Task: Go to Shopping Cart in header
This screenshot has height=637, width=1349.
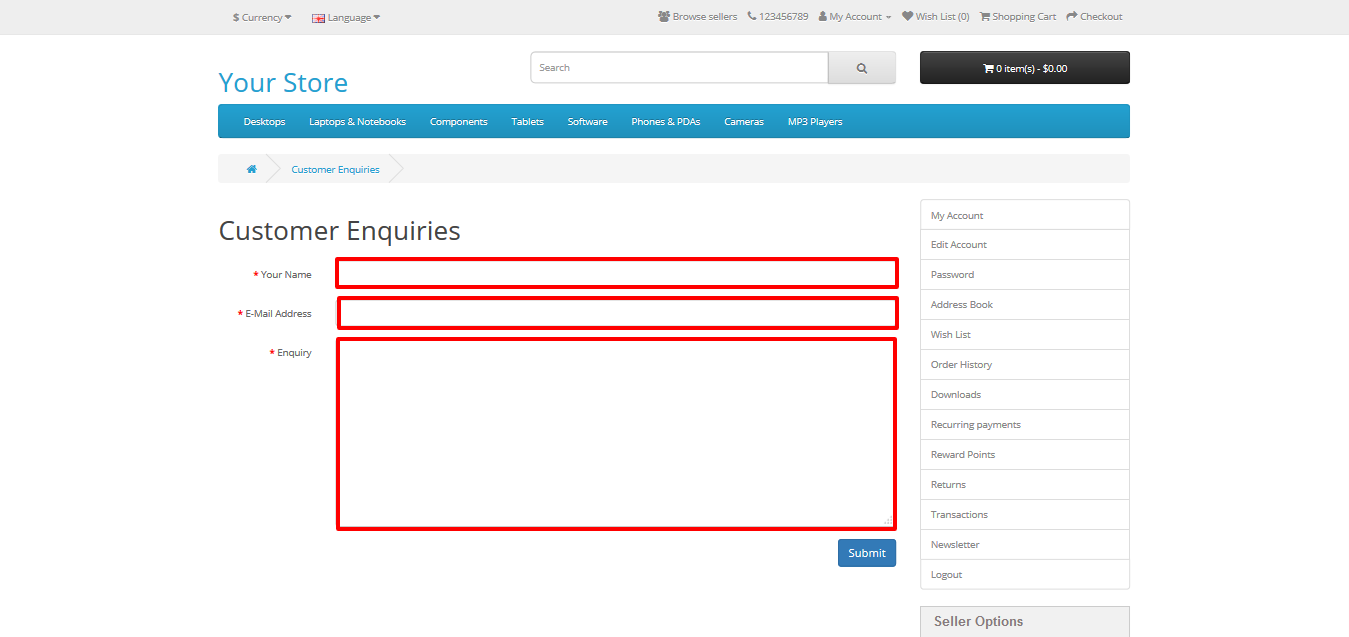Action: pos(1017,16)
